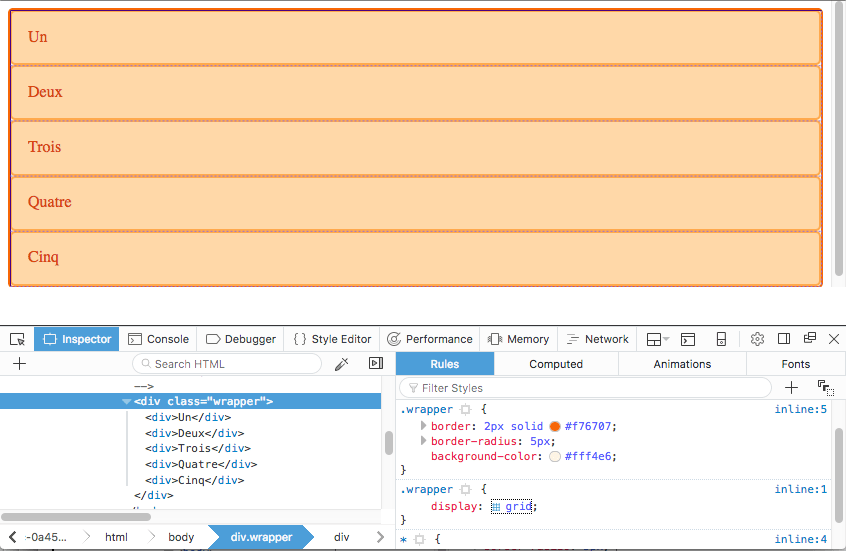
Task: Focus the Filter Styles input field
Action: tap(590, 387)
